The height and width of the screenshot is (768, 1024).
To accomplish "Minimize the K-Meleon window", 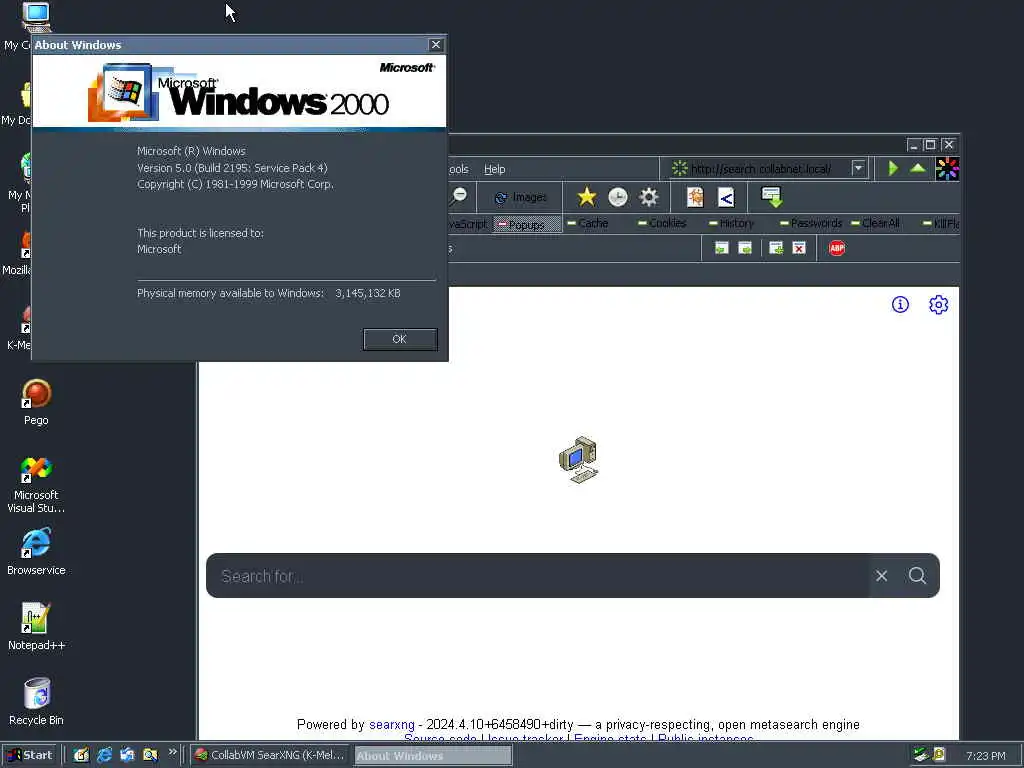I will click(914, 144).
